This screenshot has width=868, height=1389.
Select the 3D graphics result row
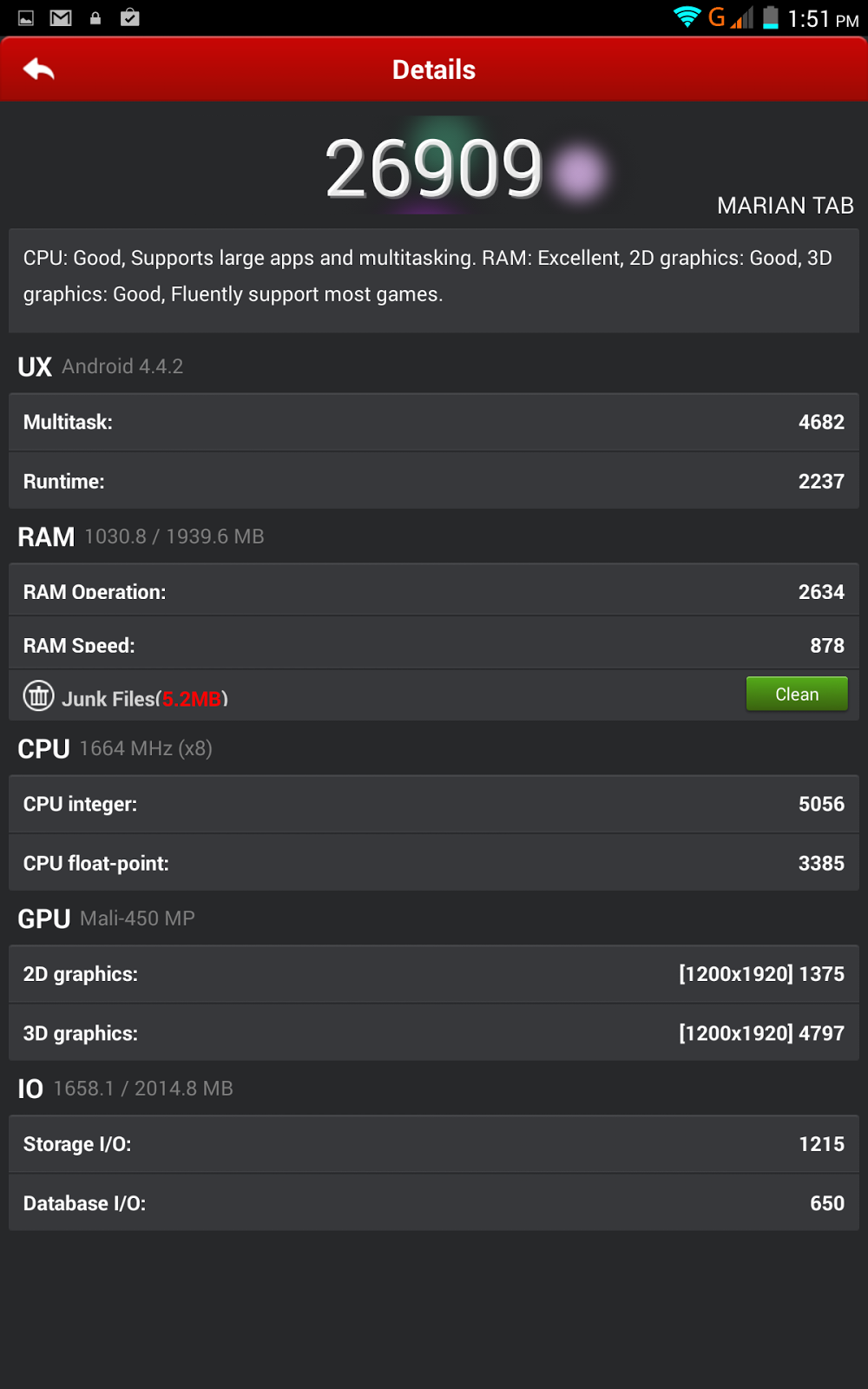pyautogui.click(x=434, y=1033)
